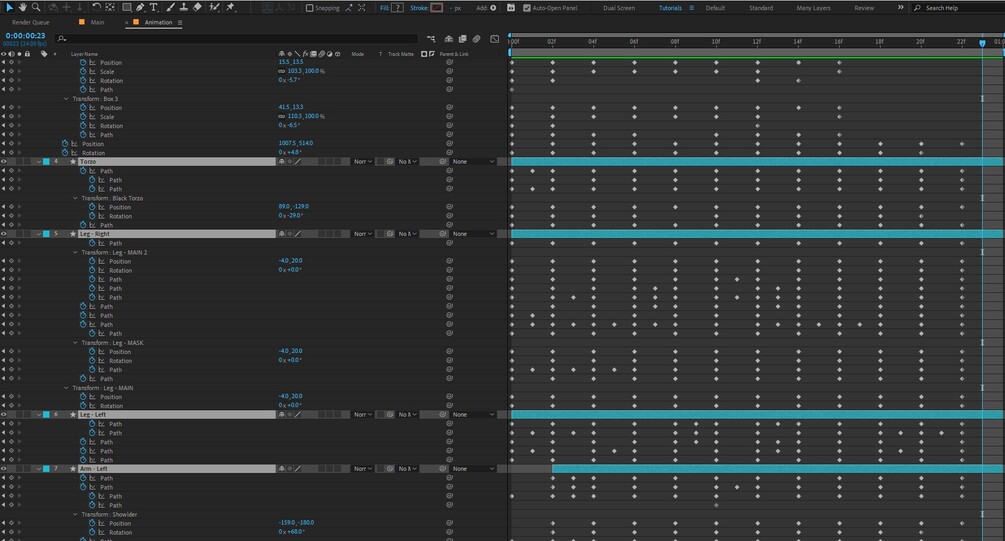Screen dimensions: 1005x541
Task: Select the Zoom magnifier tool
Action: 36,7
